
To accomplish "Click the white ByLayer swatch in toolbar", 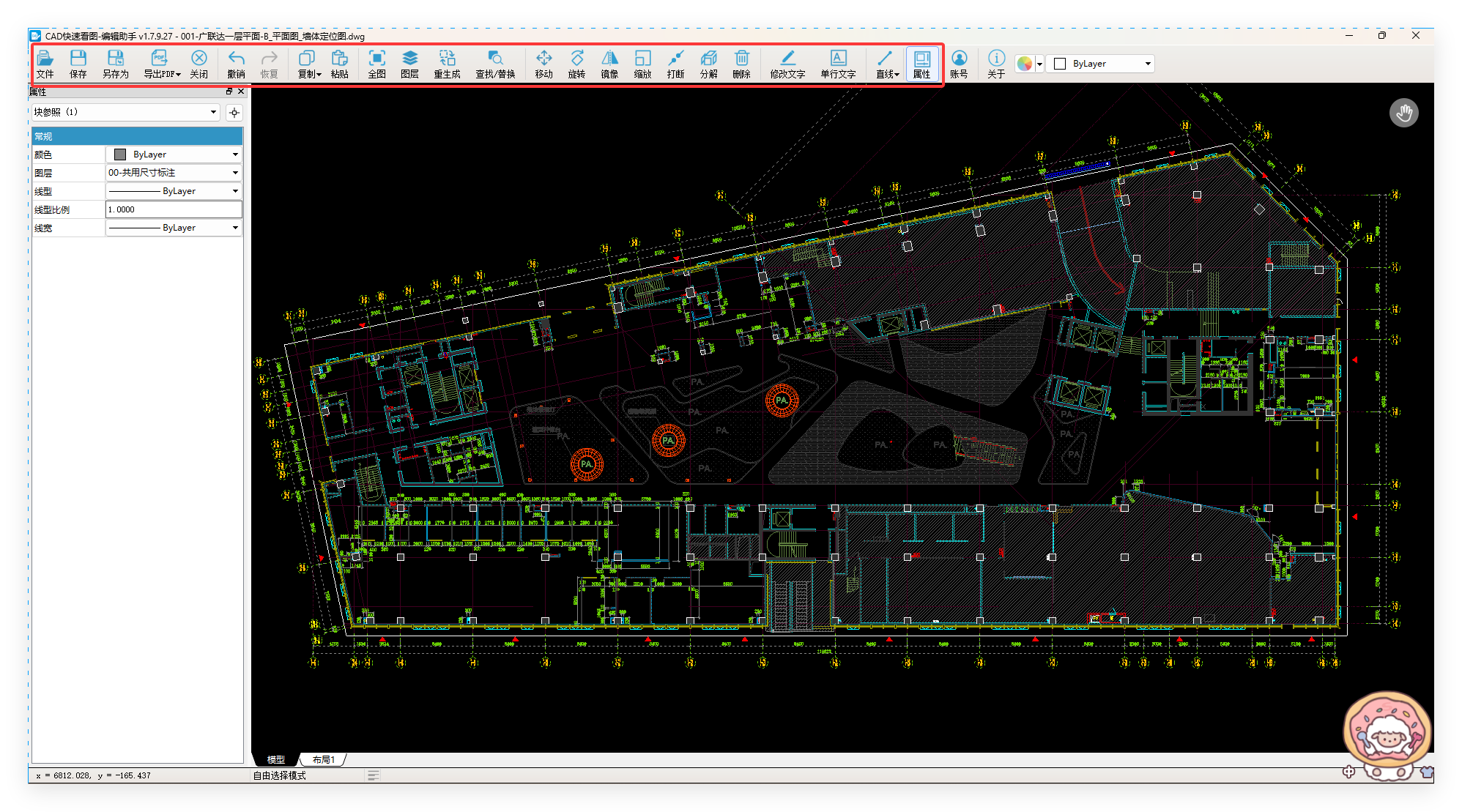I will [1059, 64].
